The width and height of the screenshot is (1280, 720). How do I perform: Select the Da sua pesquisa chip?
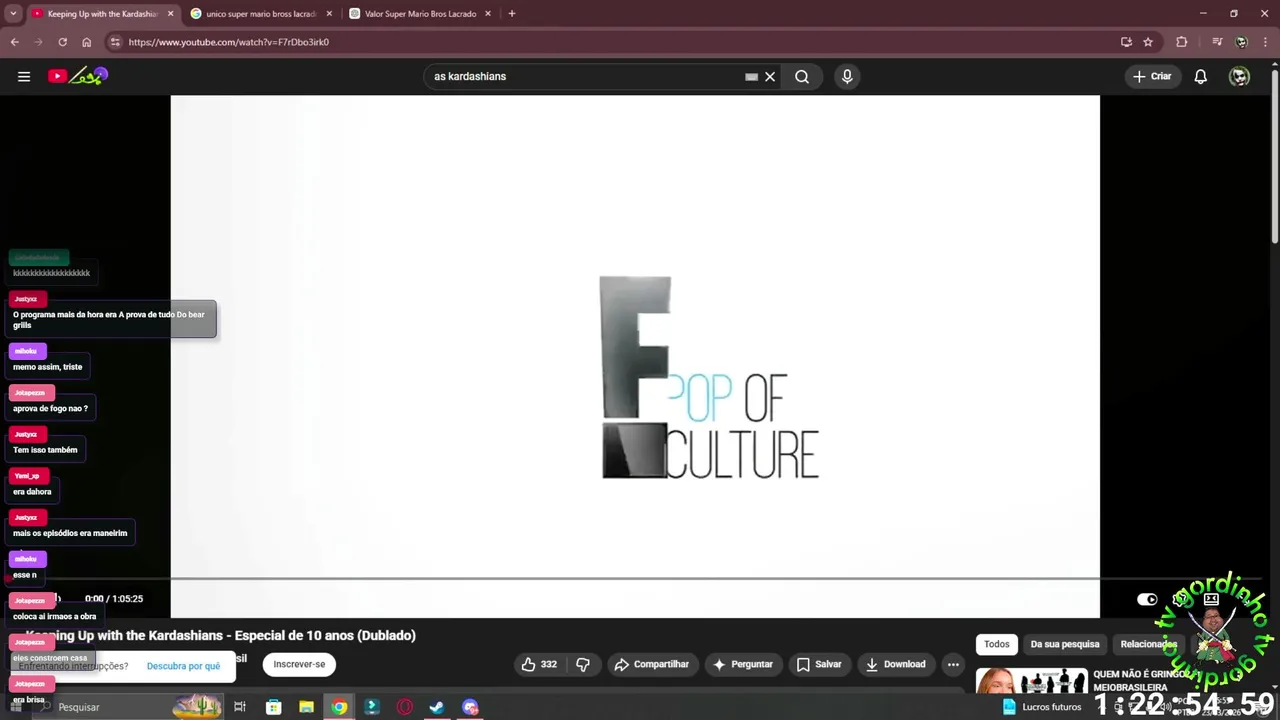tap(1065, 644)
